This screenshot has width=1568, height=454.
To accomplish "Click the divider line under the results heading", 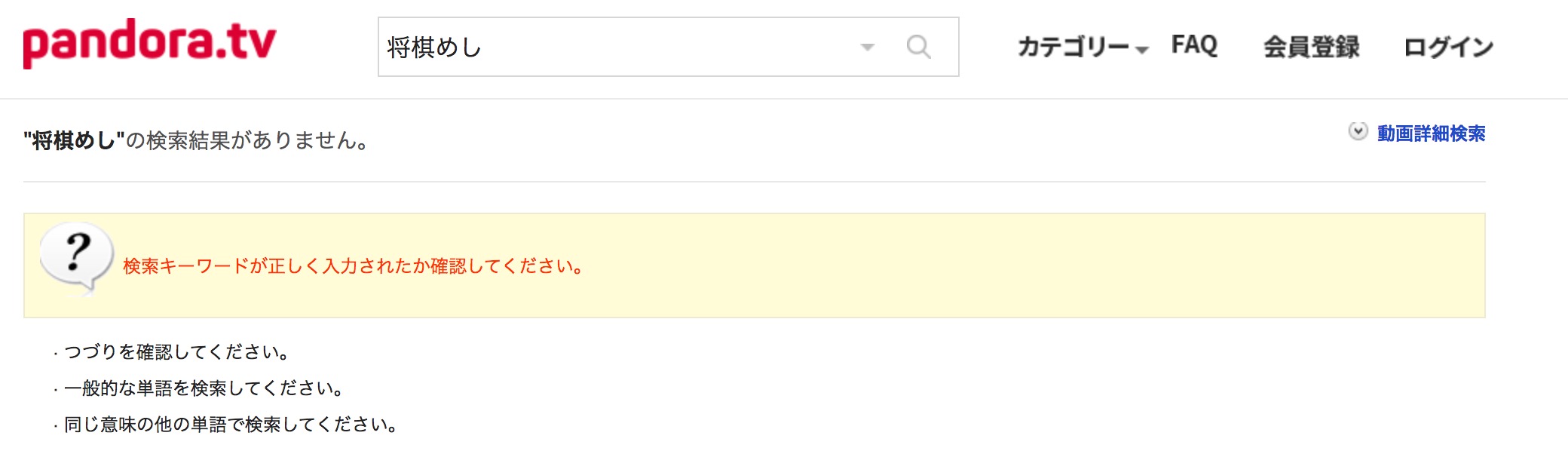I will (x=754, y=182).
